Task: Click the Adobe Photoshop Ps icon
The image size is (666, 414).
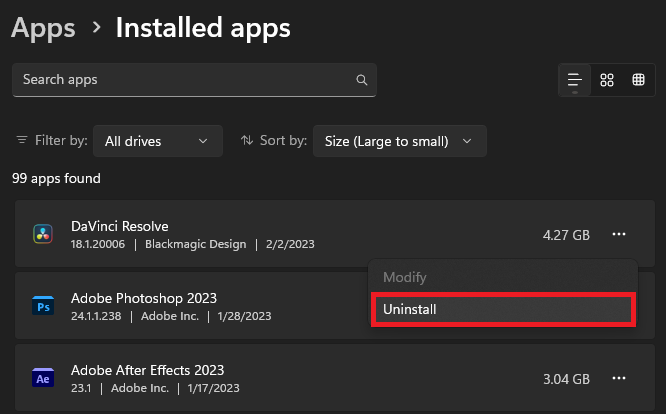Action: click(43, 306)
